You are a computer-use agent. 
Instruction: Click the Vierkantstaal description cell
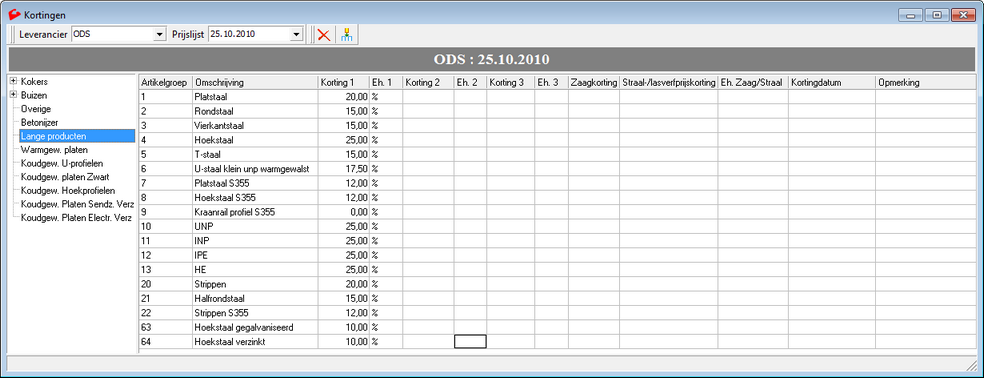[255, 126]
